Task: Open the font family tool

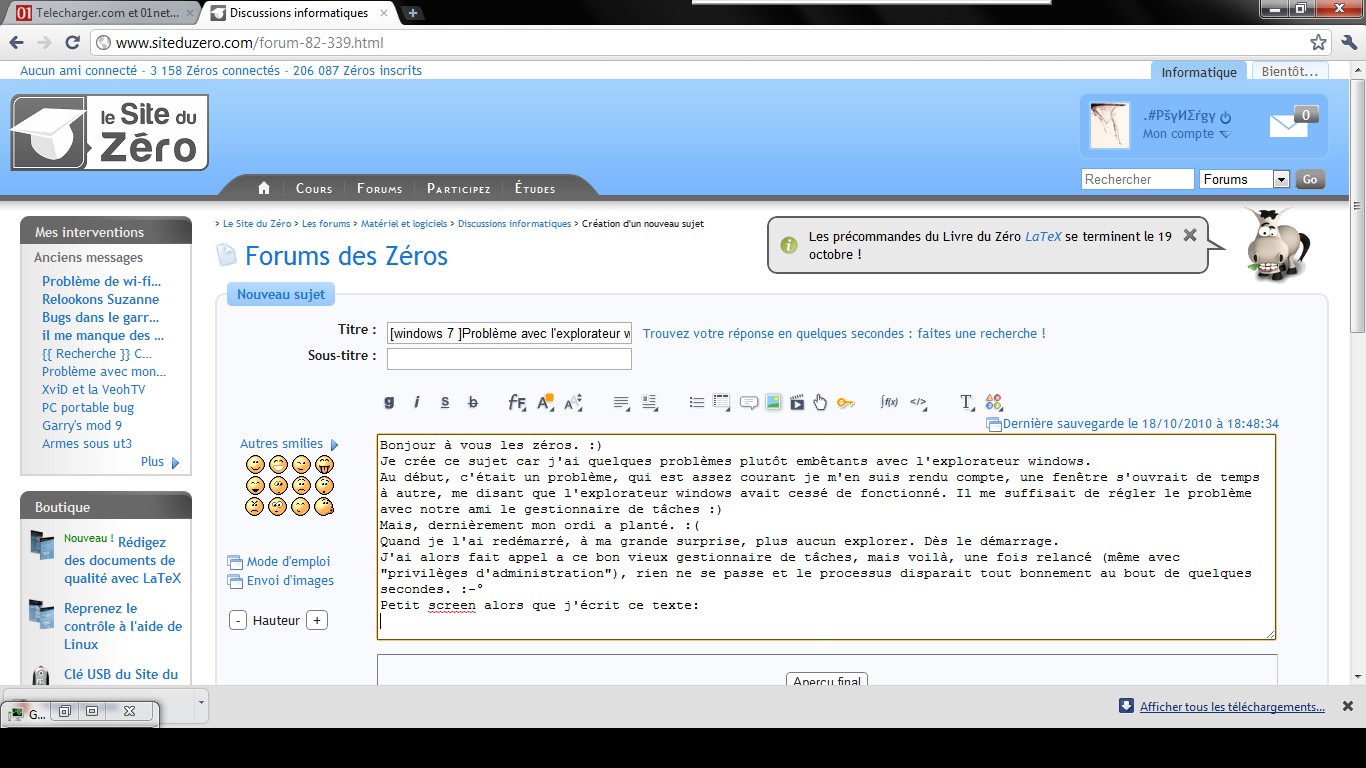Action: click(x=517, y=402)
